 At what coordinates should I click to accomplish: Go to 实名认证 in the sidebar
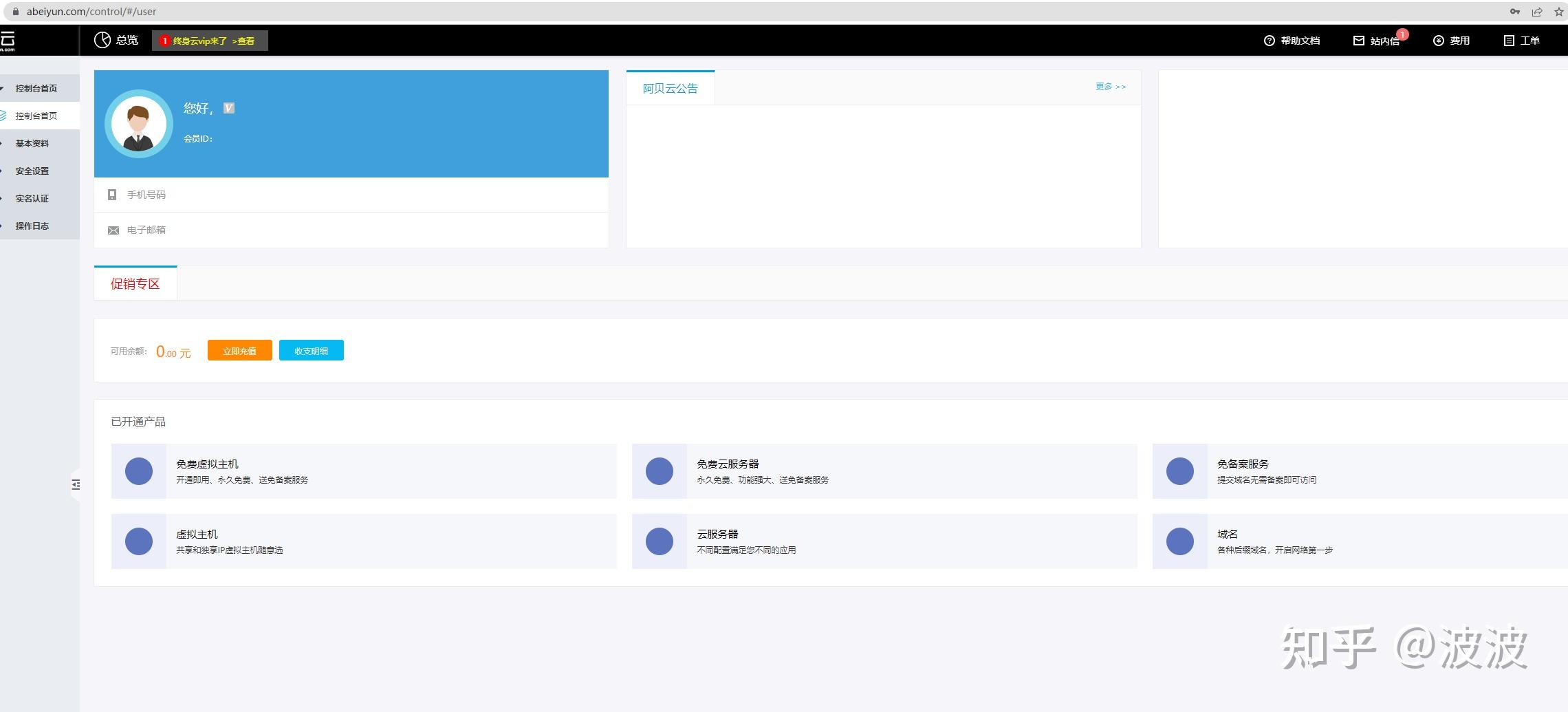(x=39, y=198)
